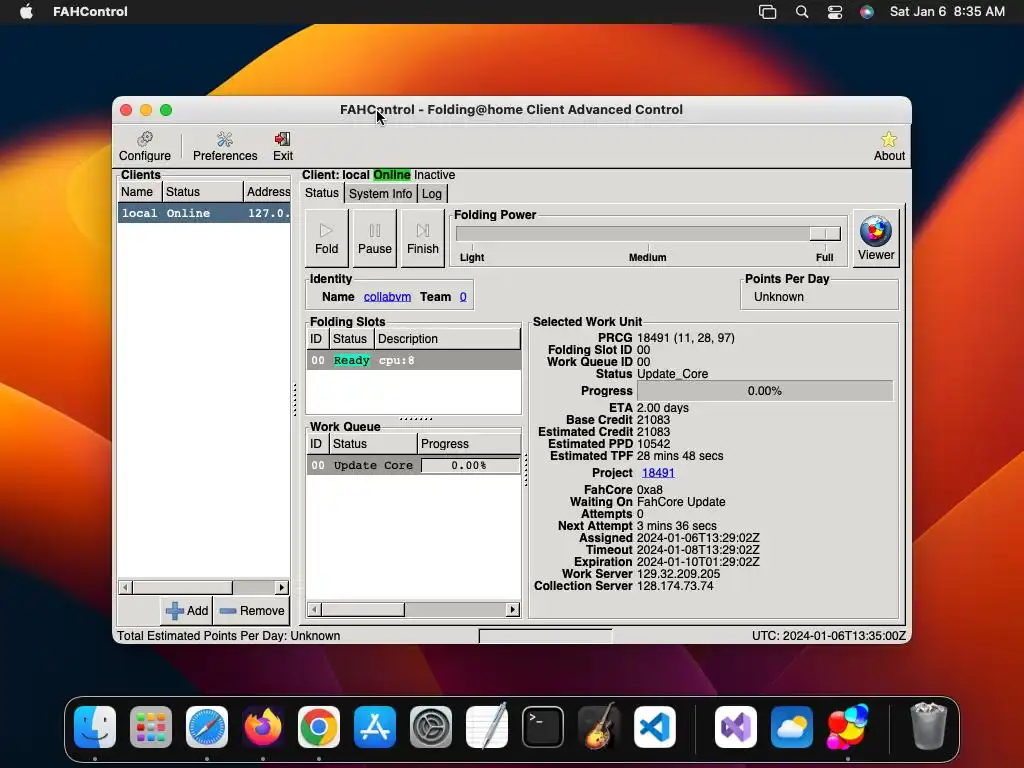Open Google Chrome from the Dock
The height and width of the screenshot is (768, 1024).
319,726
